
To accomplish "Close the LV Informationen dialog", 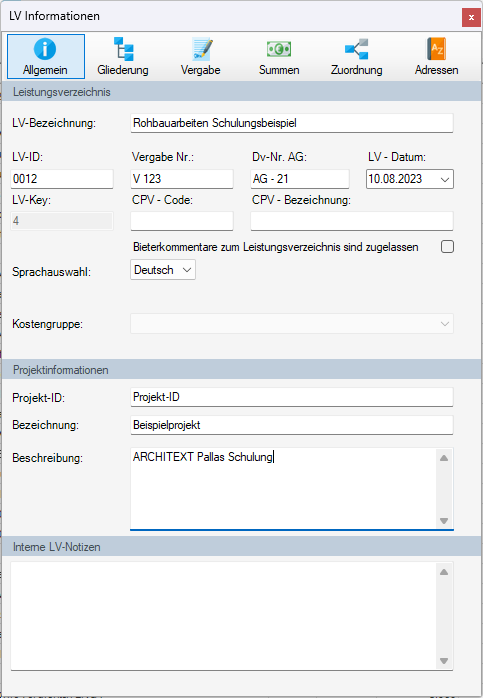I will [x=471, y=18].
